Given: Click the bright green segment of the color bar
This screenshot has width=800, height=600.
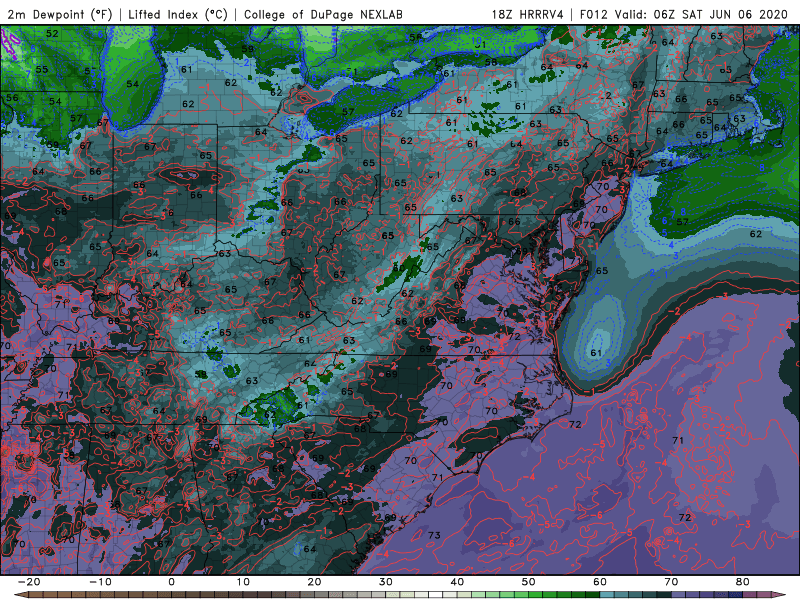Looking at the screenshot, I should click(x=536, y=594).
